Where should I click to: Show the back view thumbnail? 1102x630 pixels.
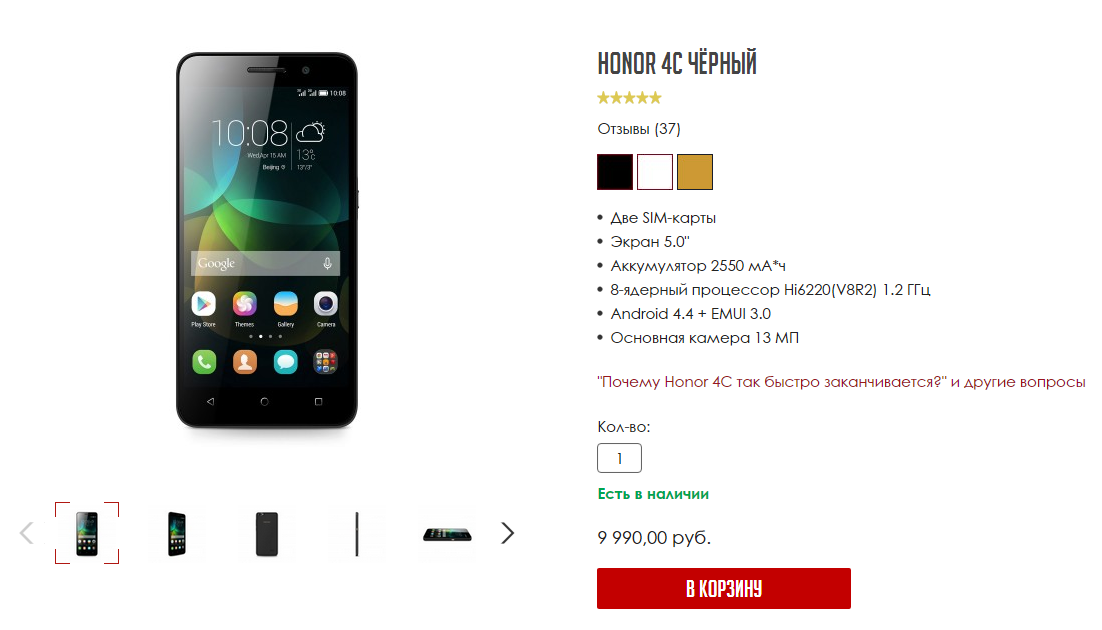pos(267,534)
